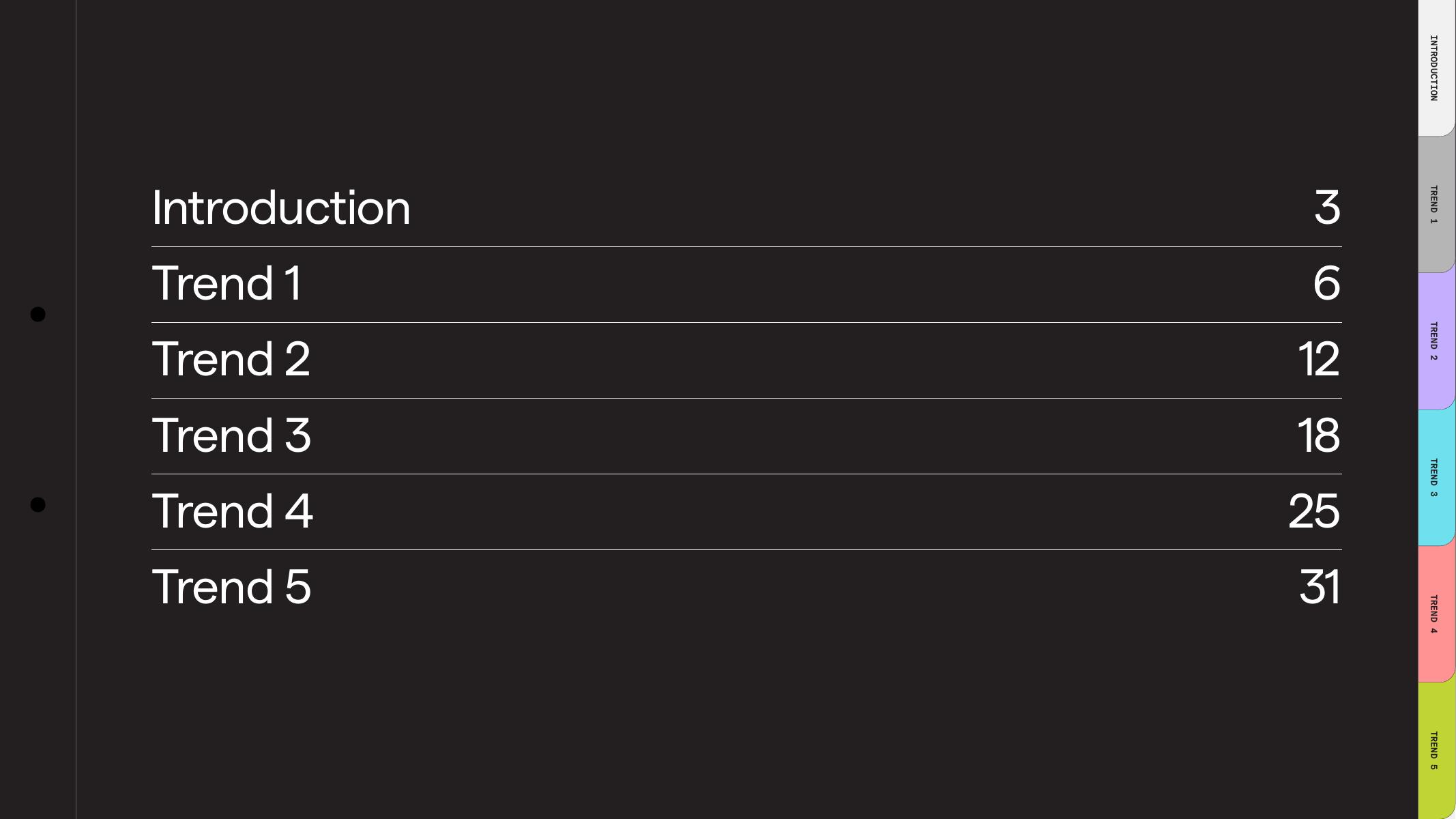Select the purple Trend 2 side tab

point(1436,341)
